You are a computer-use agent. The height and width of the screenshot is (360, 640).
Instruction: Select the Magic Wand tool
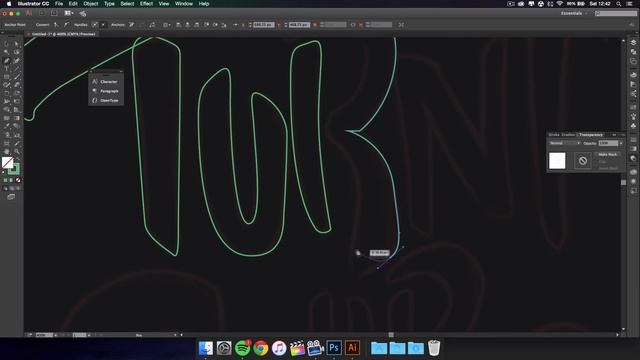pos(7,52)
